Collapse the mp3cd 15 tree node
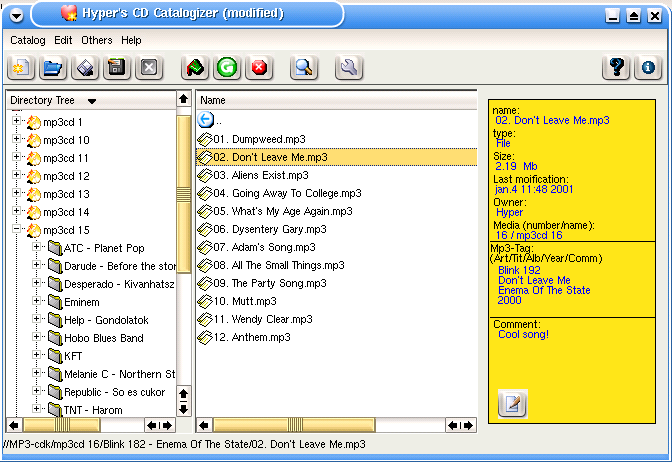The image size is (672, 462). pos(16,229)
